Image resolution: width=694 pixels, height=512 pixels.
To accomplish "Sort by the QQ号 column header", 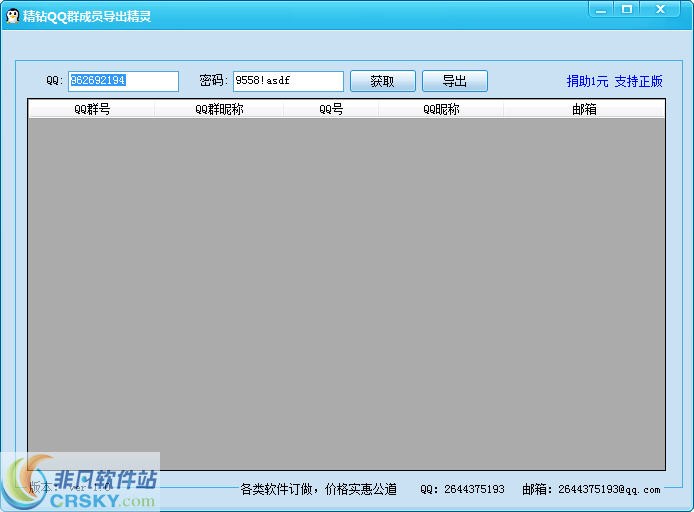I will pyautogui.click(x=331, y=109).
